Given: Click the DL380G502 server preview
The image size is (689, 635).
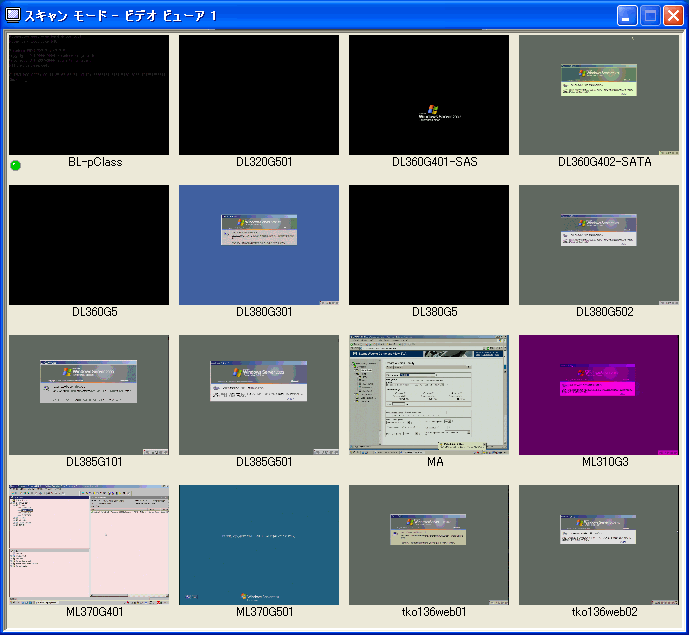Looking at the screenshot, I should 599,245.
